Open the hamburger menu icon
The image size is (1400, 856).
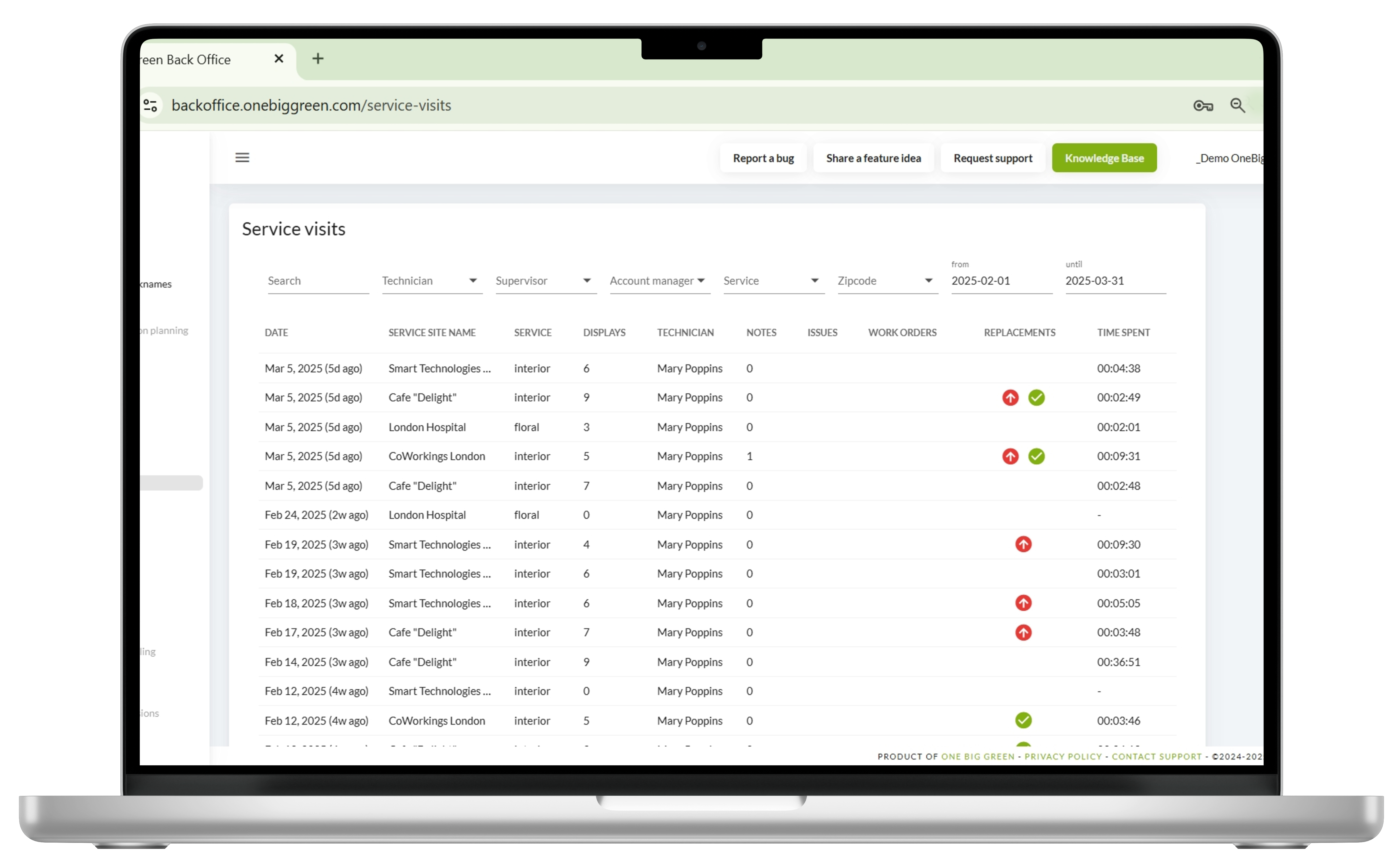[242, 157]
